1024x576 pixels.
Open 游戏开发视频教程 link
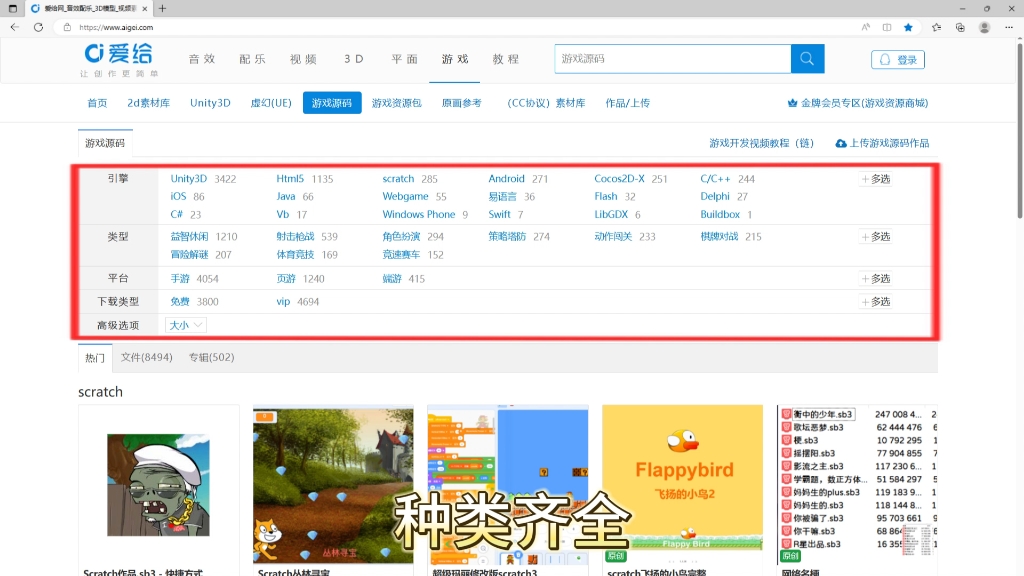tap(761, 143)
